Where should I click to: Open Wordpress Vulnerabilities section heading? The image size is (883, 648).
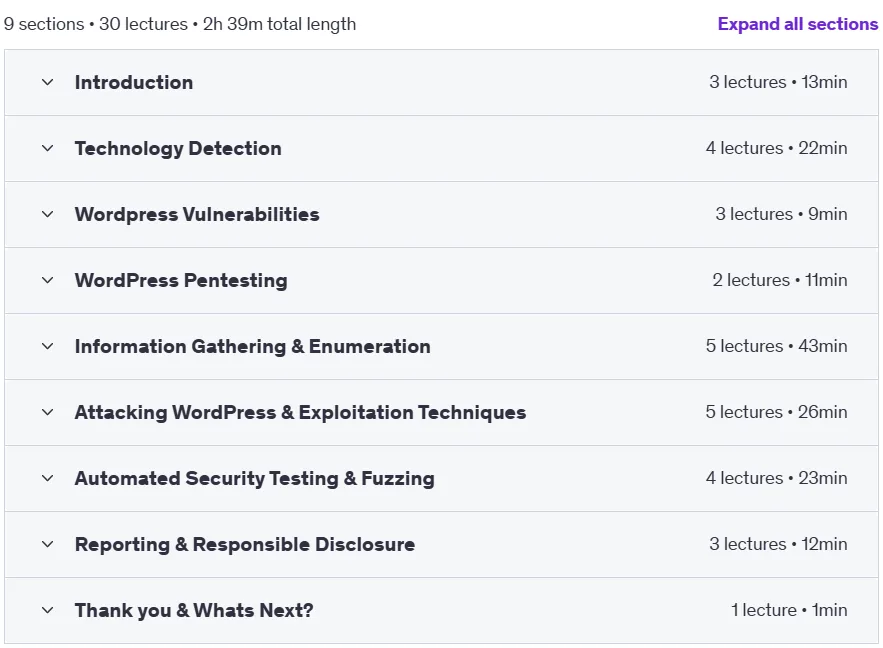tap(197, 214)
